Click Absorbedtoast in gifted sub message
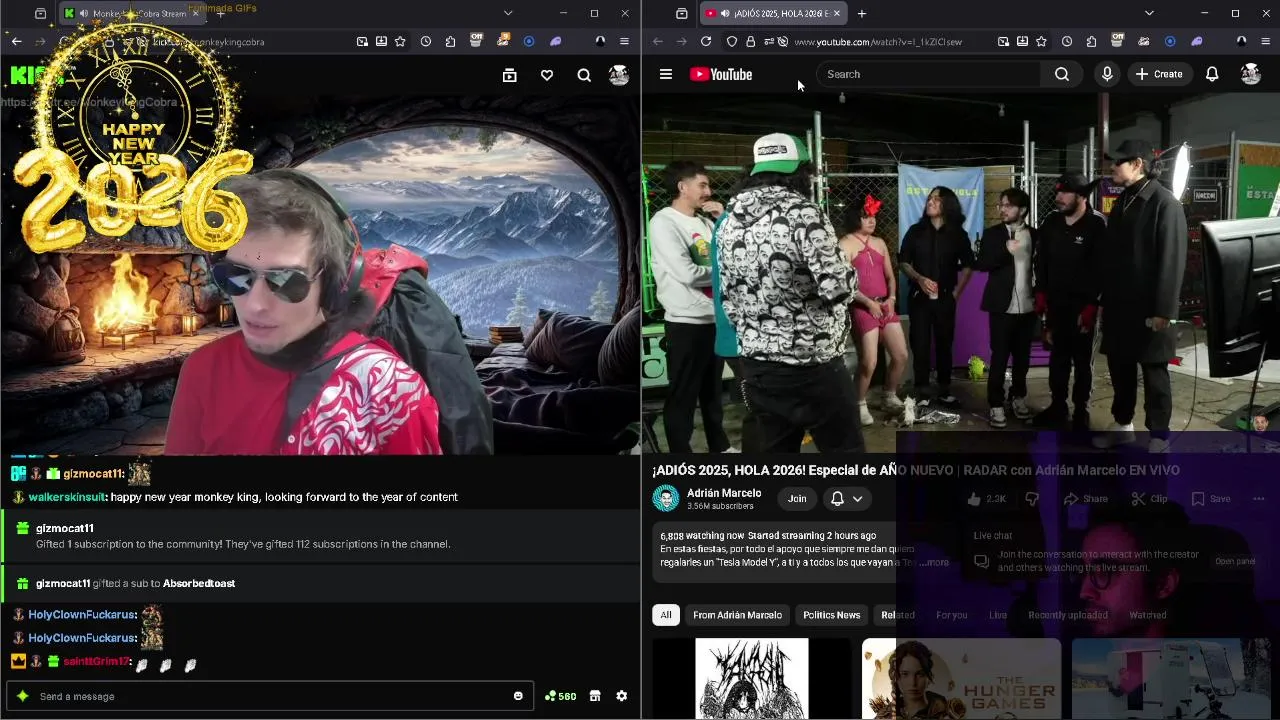The image size is (1280, 720). point(199,583)
